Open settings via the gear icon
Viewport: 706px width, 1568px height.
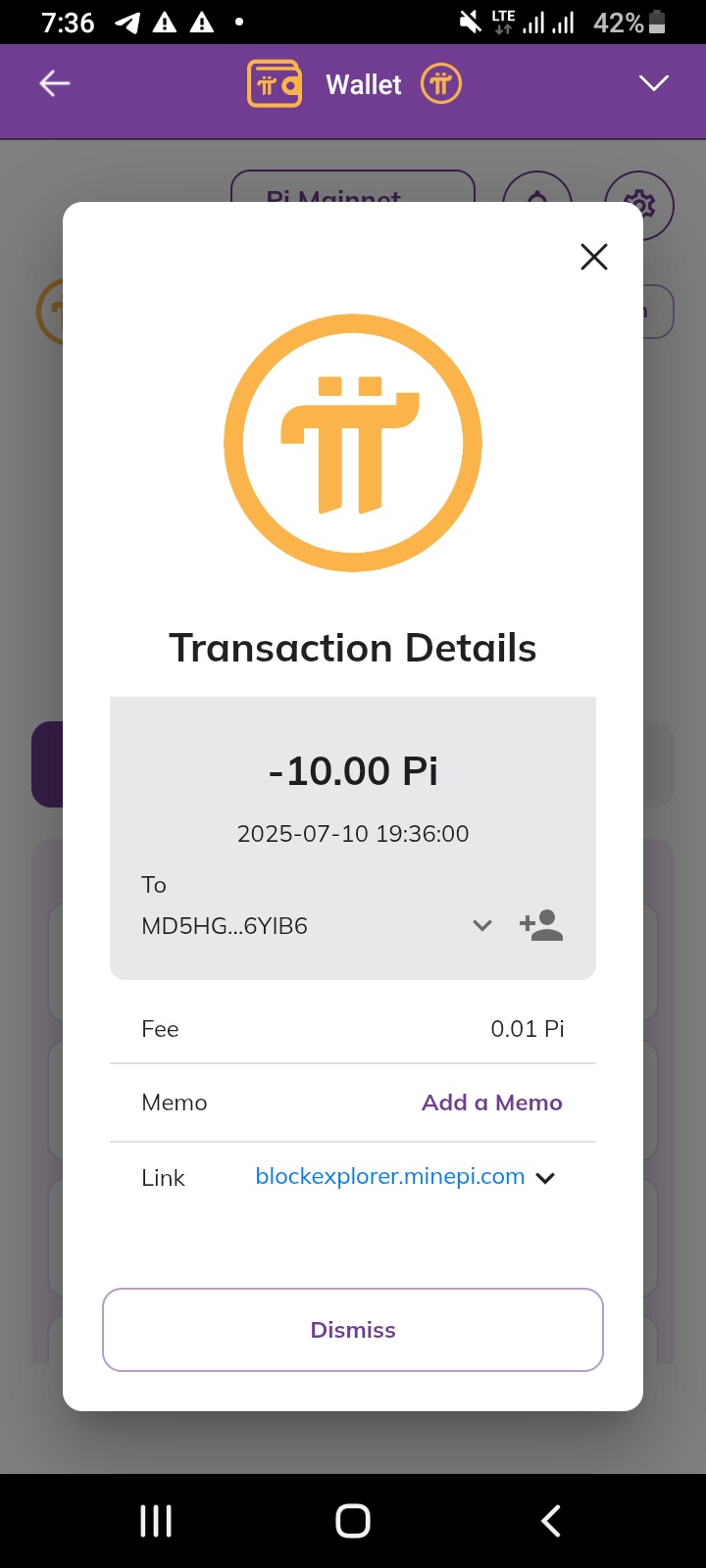[x=639, y=204]
